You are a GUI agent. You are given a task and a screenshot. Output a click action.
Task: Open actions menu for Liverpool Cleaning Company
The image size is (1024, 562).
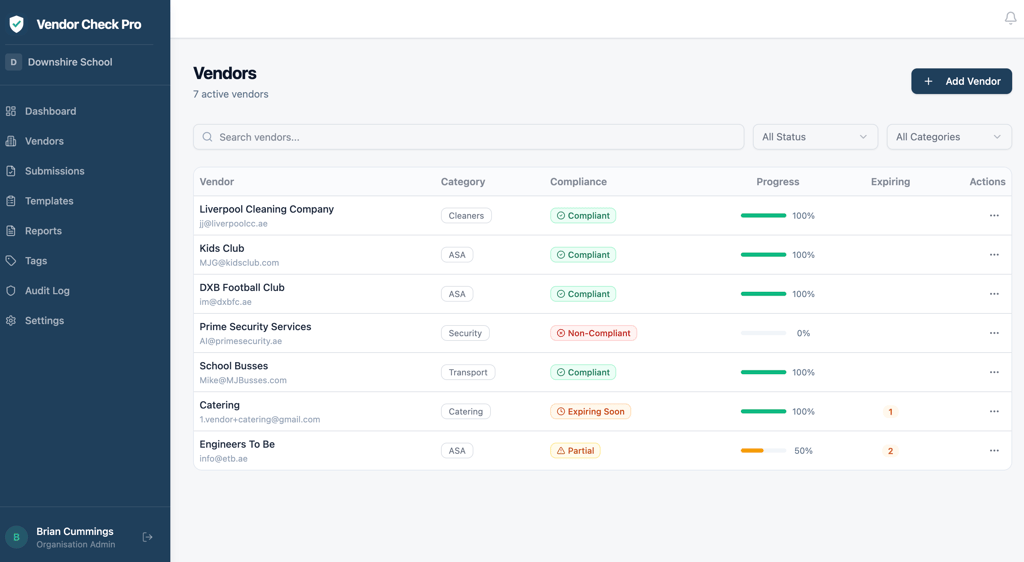pyautogui.click(x=993, y=216)
